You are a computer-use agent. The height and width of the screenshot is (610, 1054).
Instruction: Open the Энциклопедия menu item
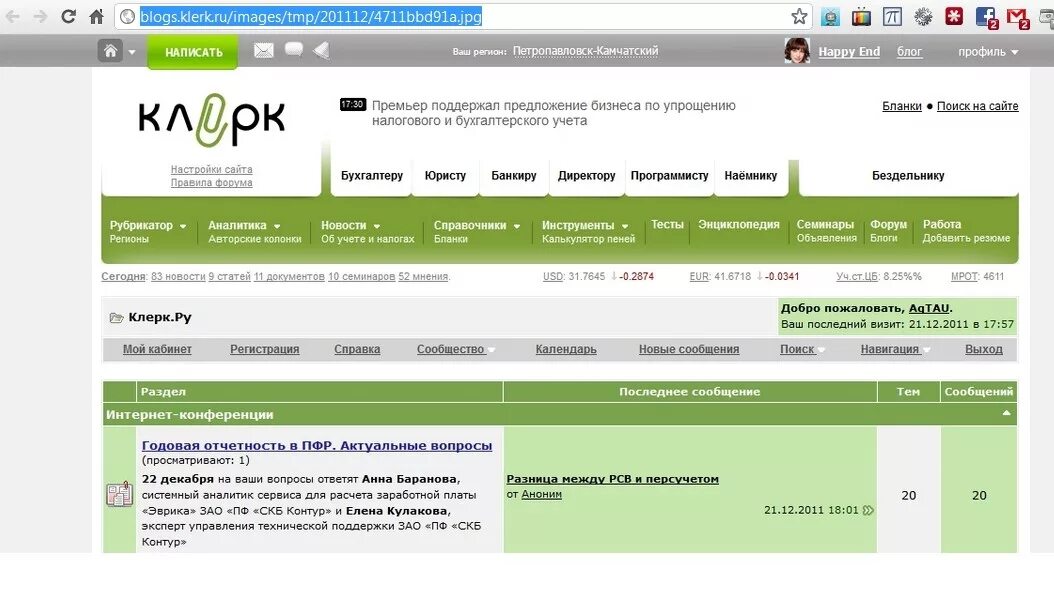tap(739, 225)
